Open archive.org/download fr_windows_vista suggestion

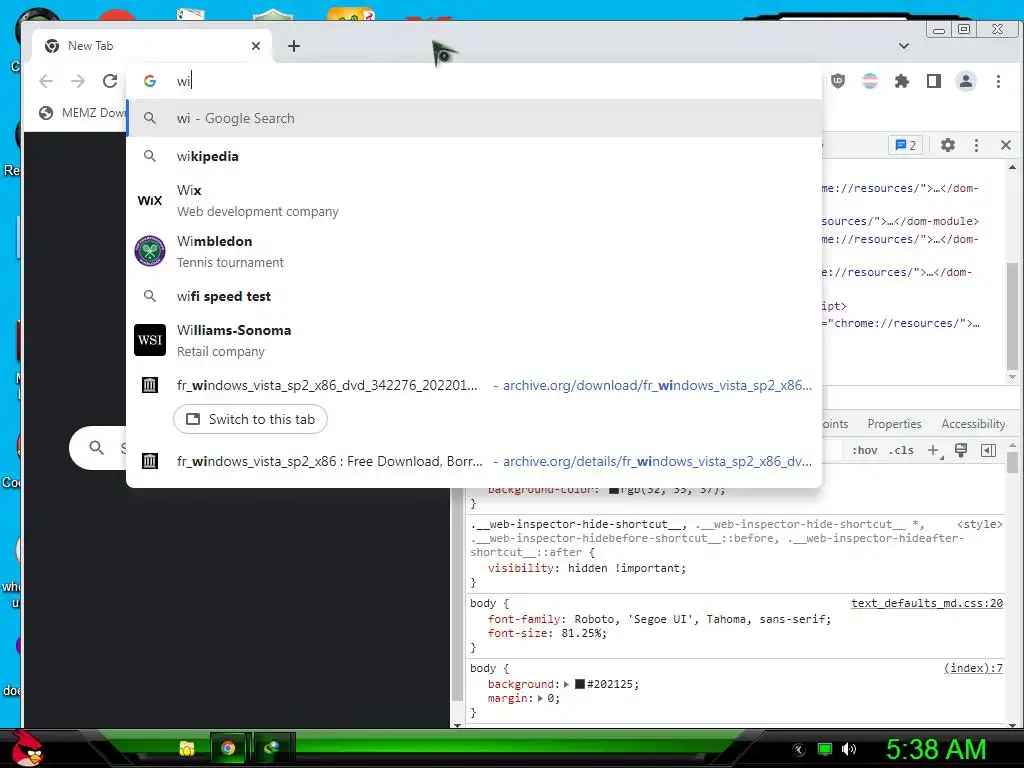pyautogui.click(x=474, y=385)
